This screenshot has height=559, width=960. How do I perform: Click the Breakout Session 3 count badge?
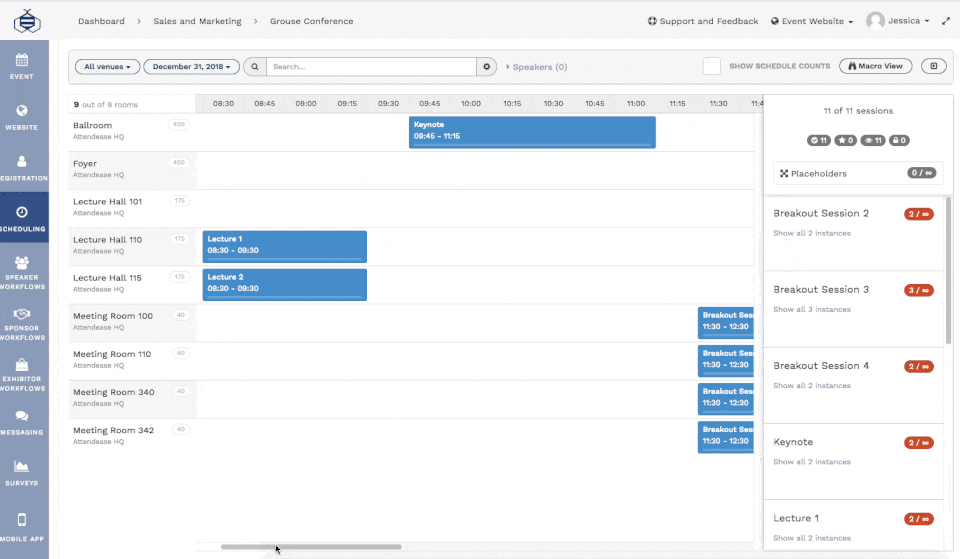point(918,290)
